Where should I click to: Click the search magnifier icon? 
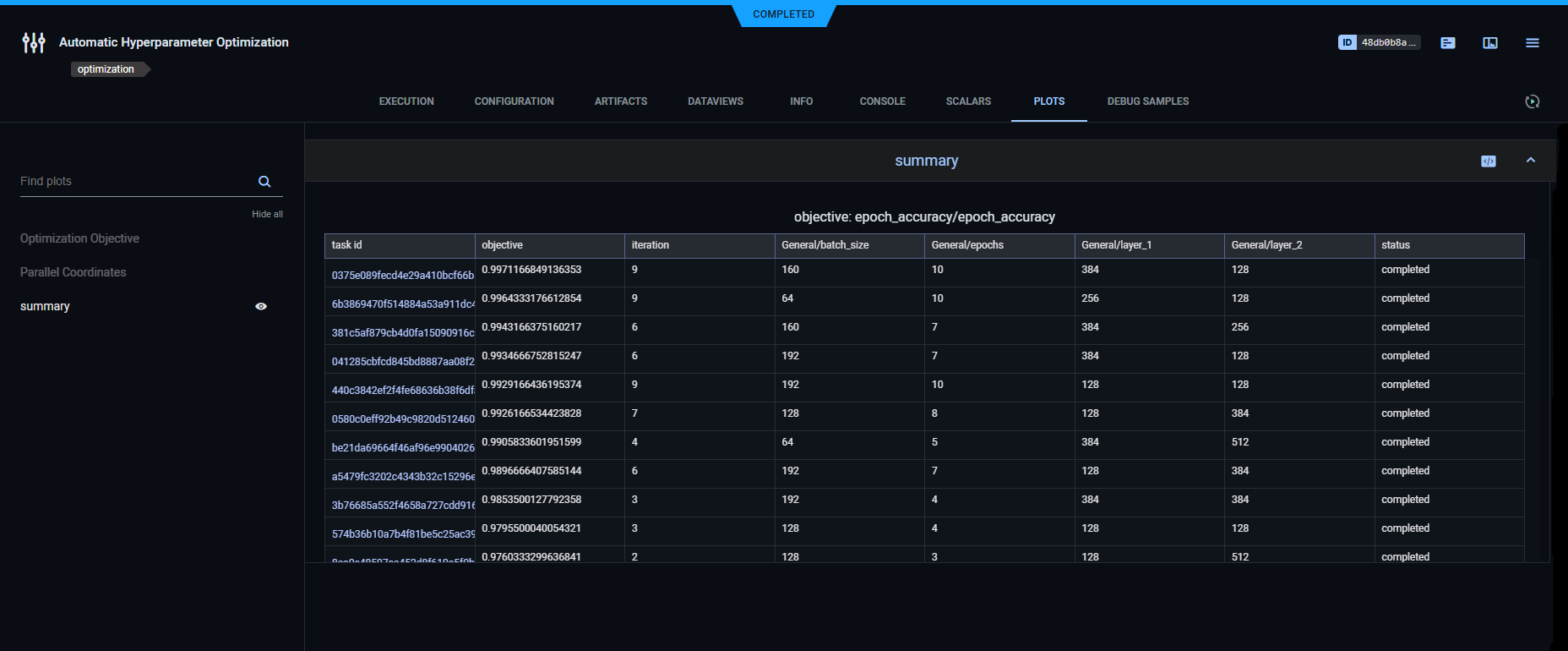coord(264,182)
